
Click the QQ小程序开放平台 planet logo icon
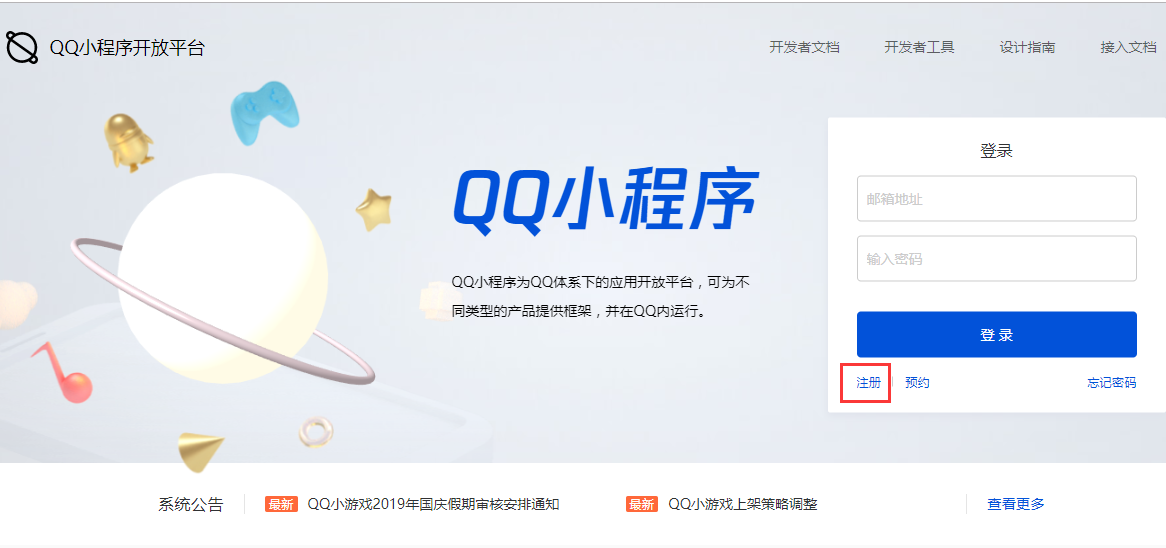pyautogui.click(x=22, y=48)
